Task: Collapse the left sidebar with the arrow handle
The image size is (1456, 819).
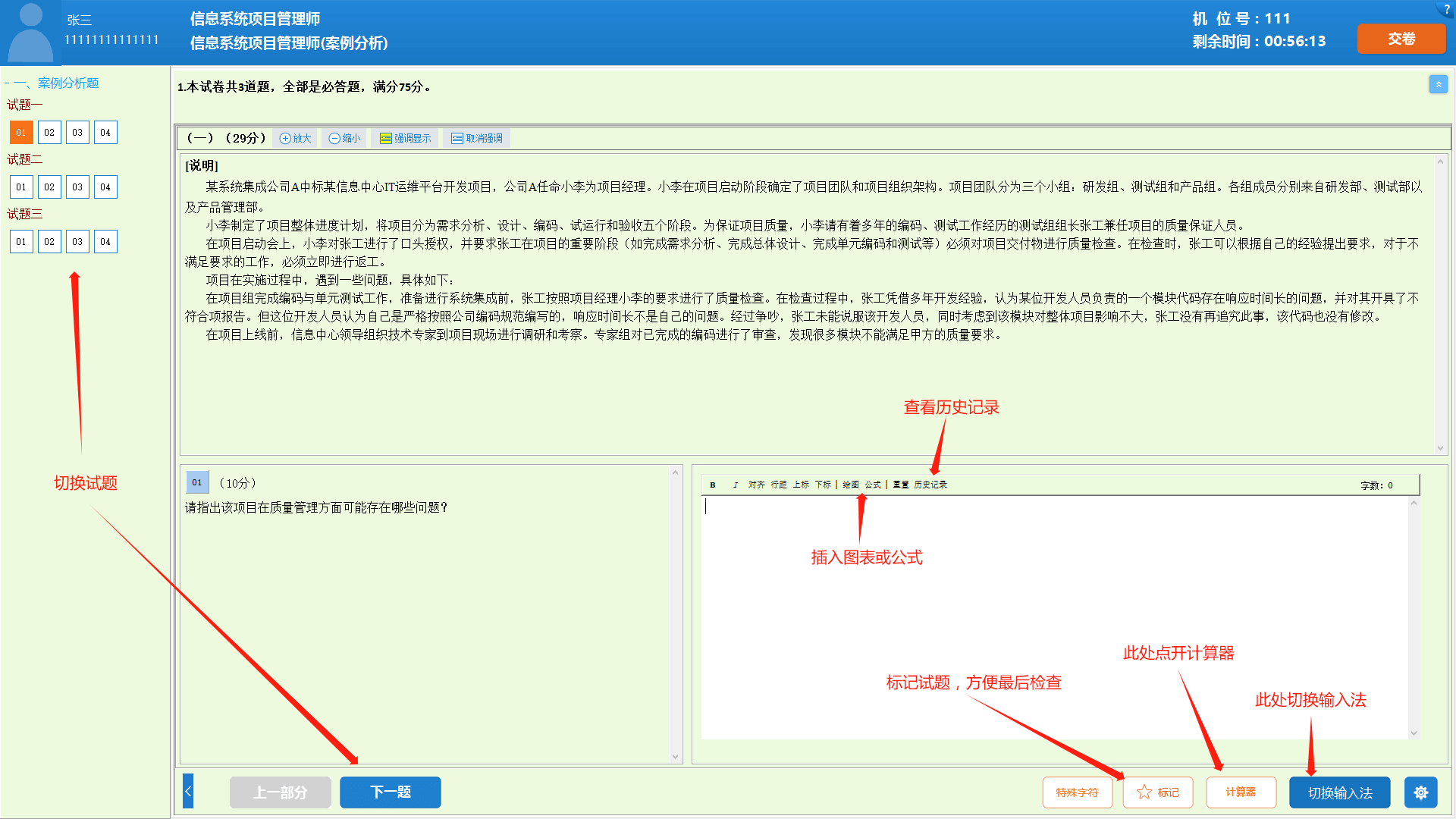Action: [188, 792]
